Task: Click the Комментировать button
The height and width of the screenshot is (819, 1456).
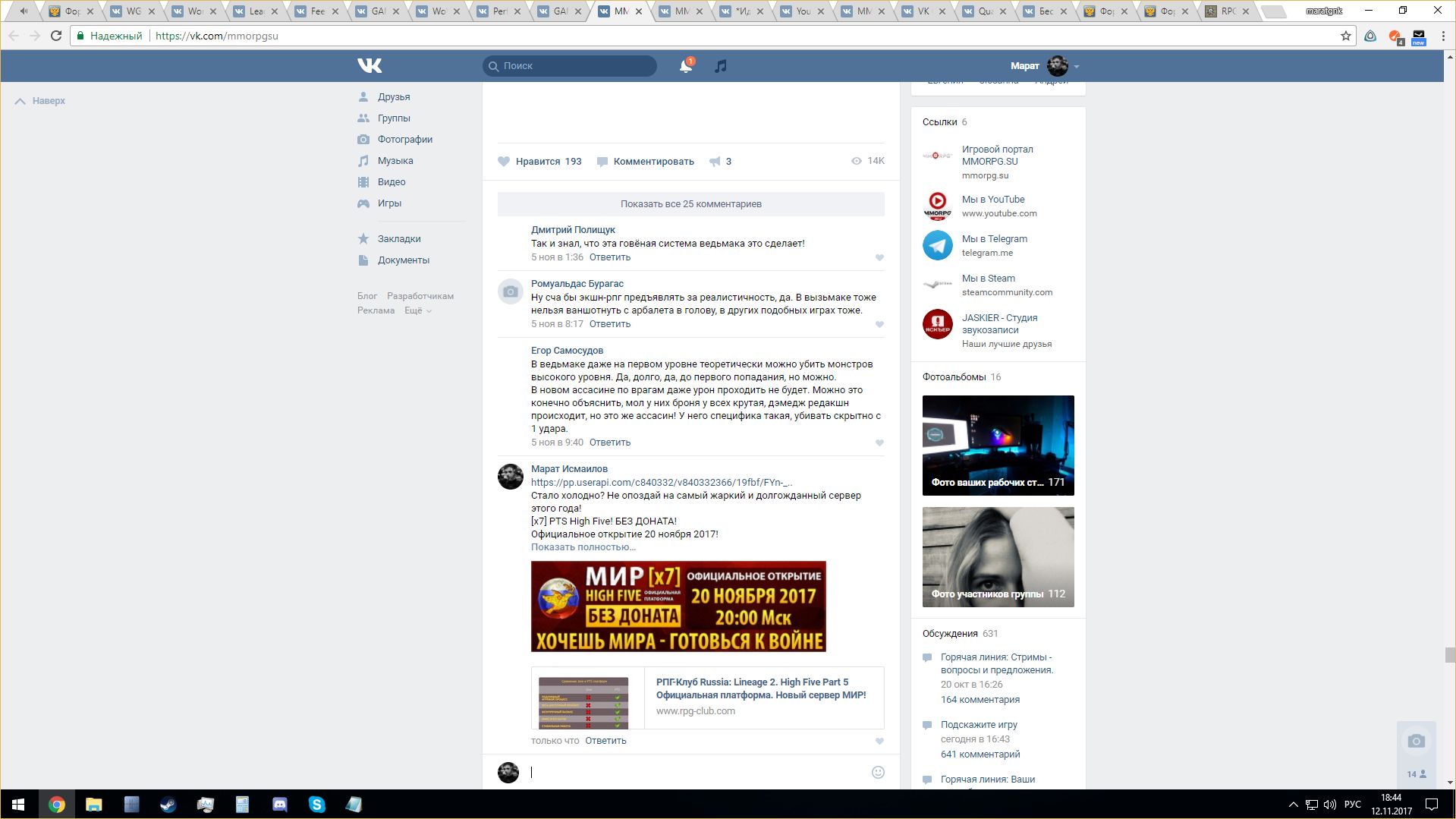Action: point(646,162)
